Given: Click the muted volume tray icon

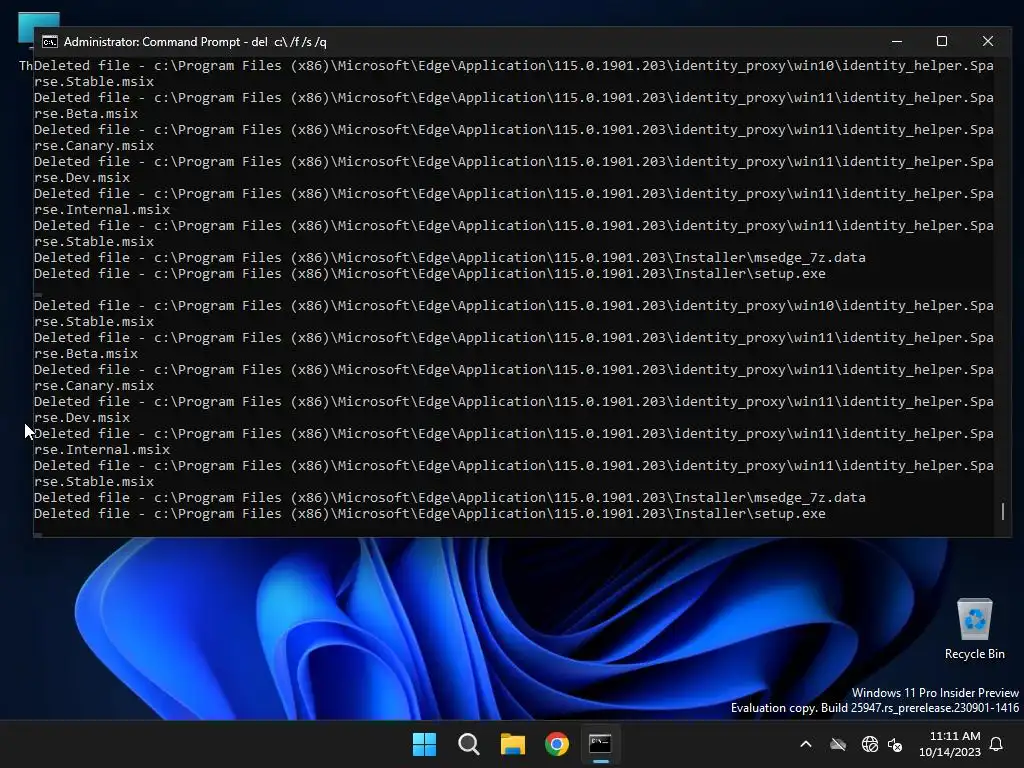Looking at the screenshot, I should pyautogui.click(x=895, y=744).
